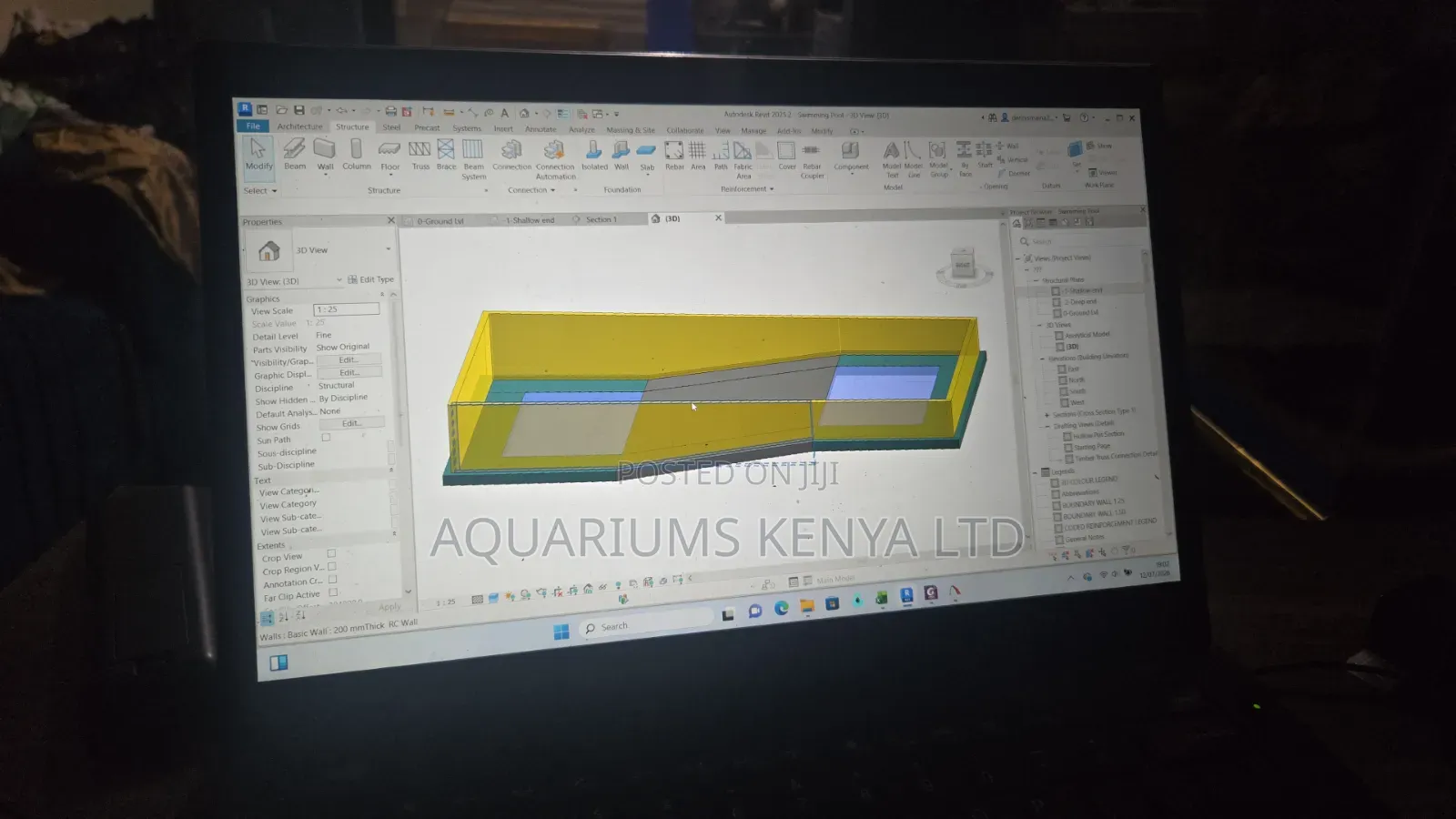This screenshot has width=1456, height=819.
Task: Close the (3D) view tab
Action: pyautogui.click(x=718, y=217)
